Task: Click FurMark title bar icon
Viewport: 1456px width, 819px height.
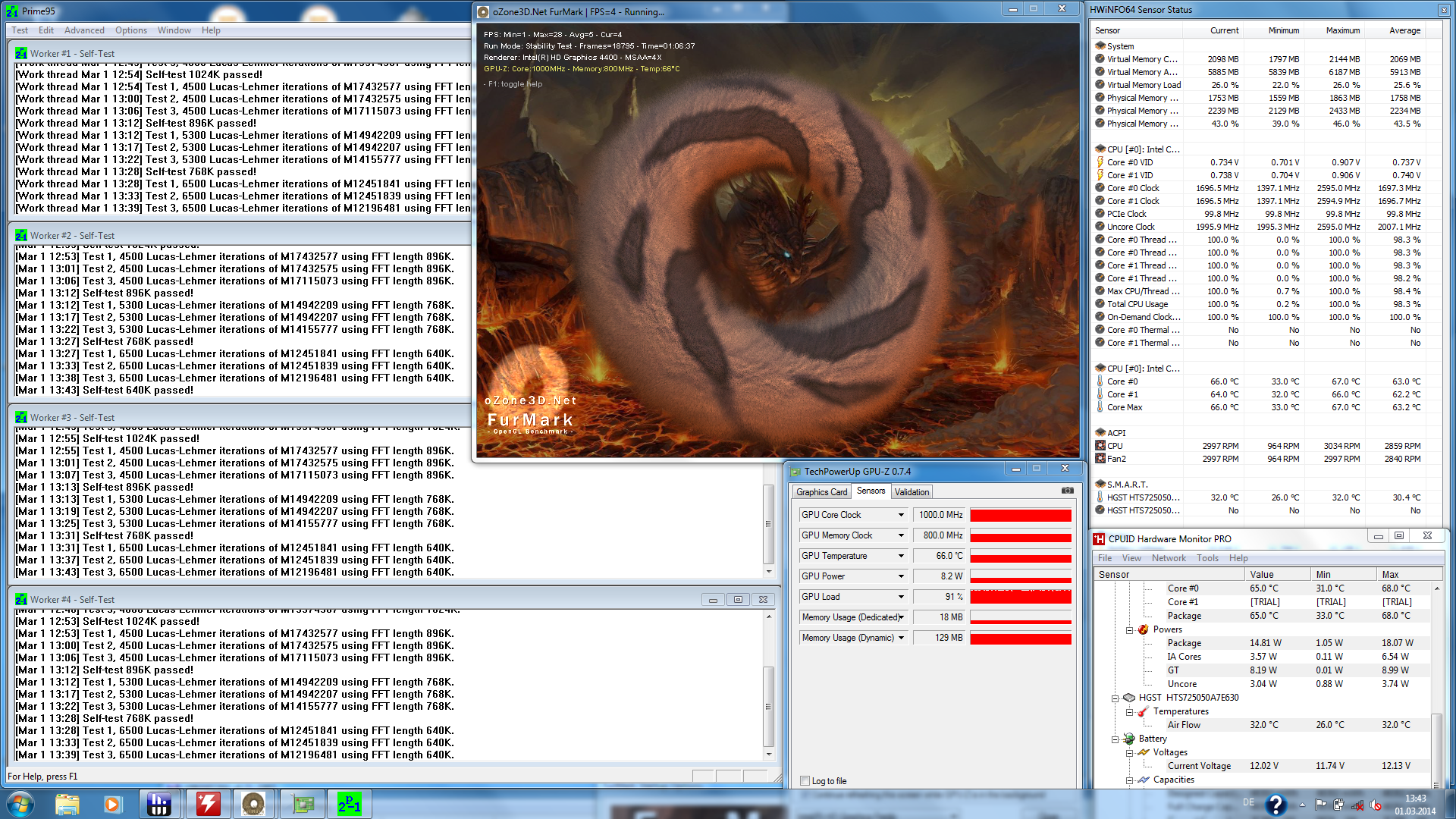Action: pyautogui.click(x=484, y=12)
